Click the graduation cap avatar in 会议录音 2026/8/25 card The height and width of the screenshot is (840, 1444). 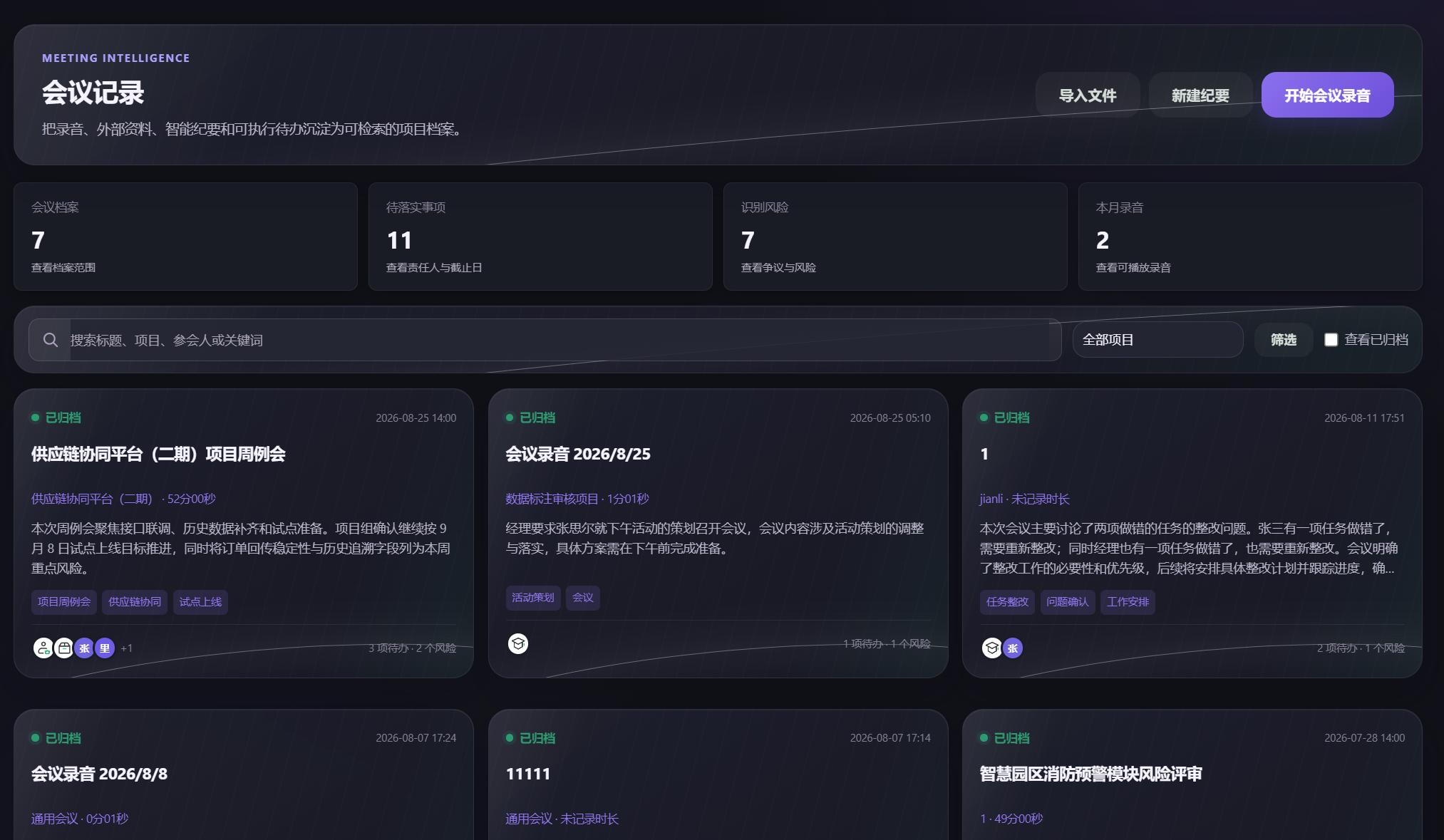(518, 644)
